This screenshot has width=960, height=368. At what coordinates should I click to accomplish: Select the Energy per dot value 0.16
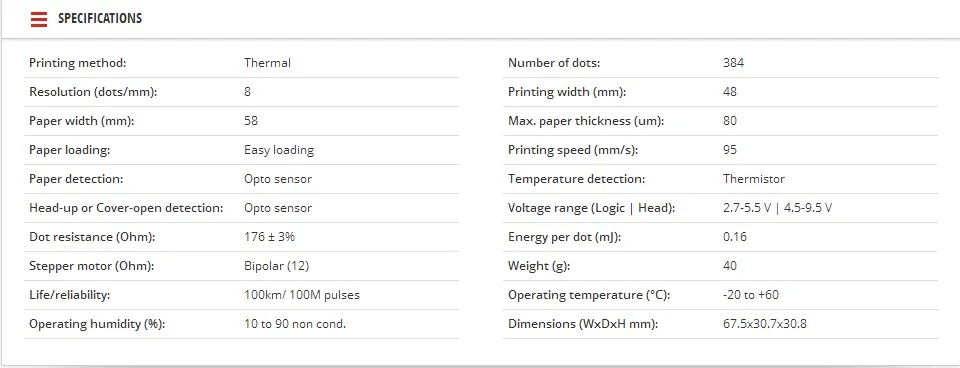[x=735, y=237]
